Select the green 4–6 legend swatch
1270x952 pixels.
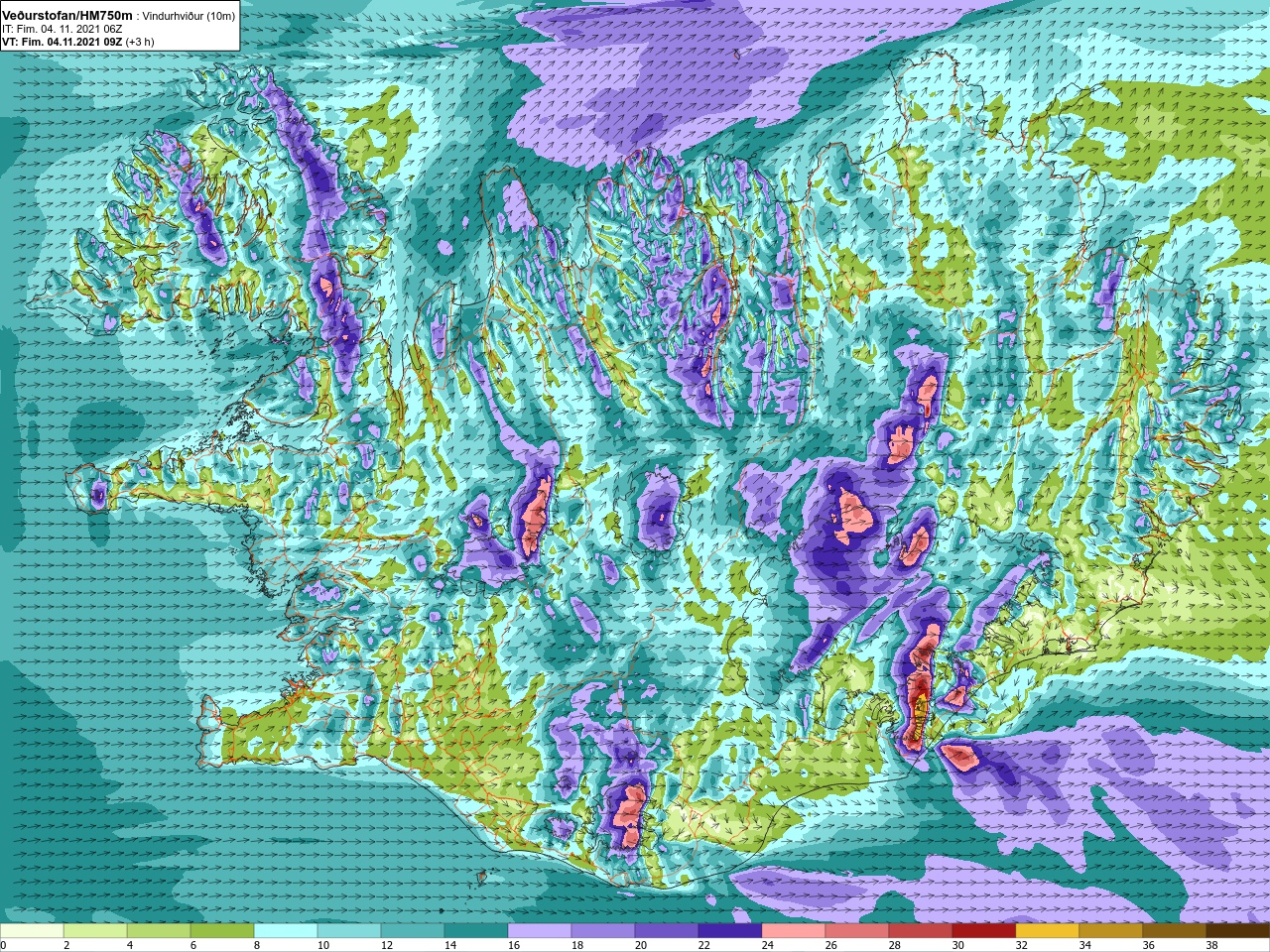pyautogui.click(x=159, y=931)
